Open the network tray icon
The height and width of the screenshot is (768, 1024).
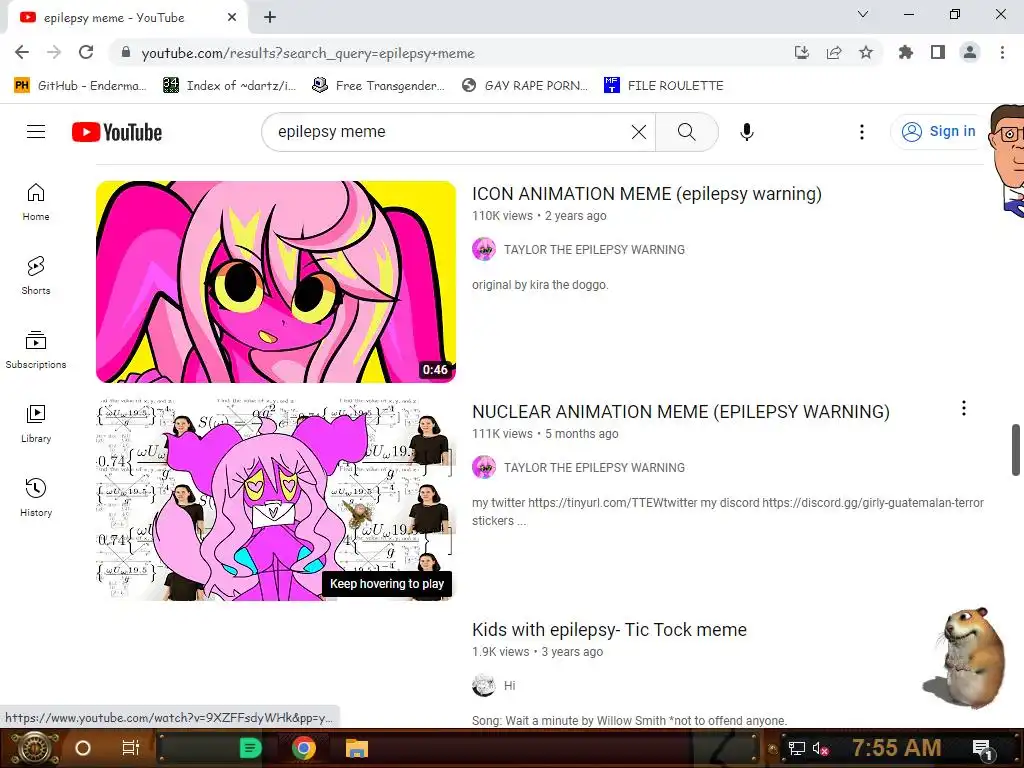tap(796, 749)
